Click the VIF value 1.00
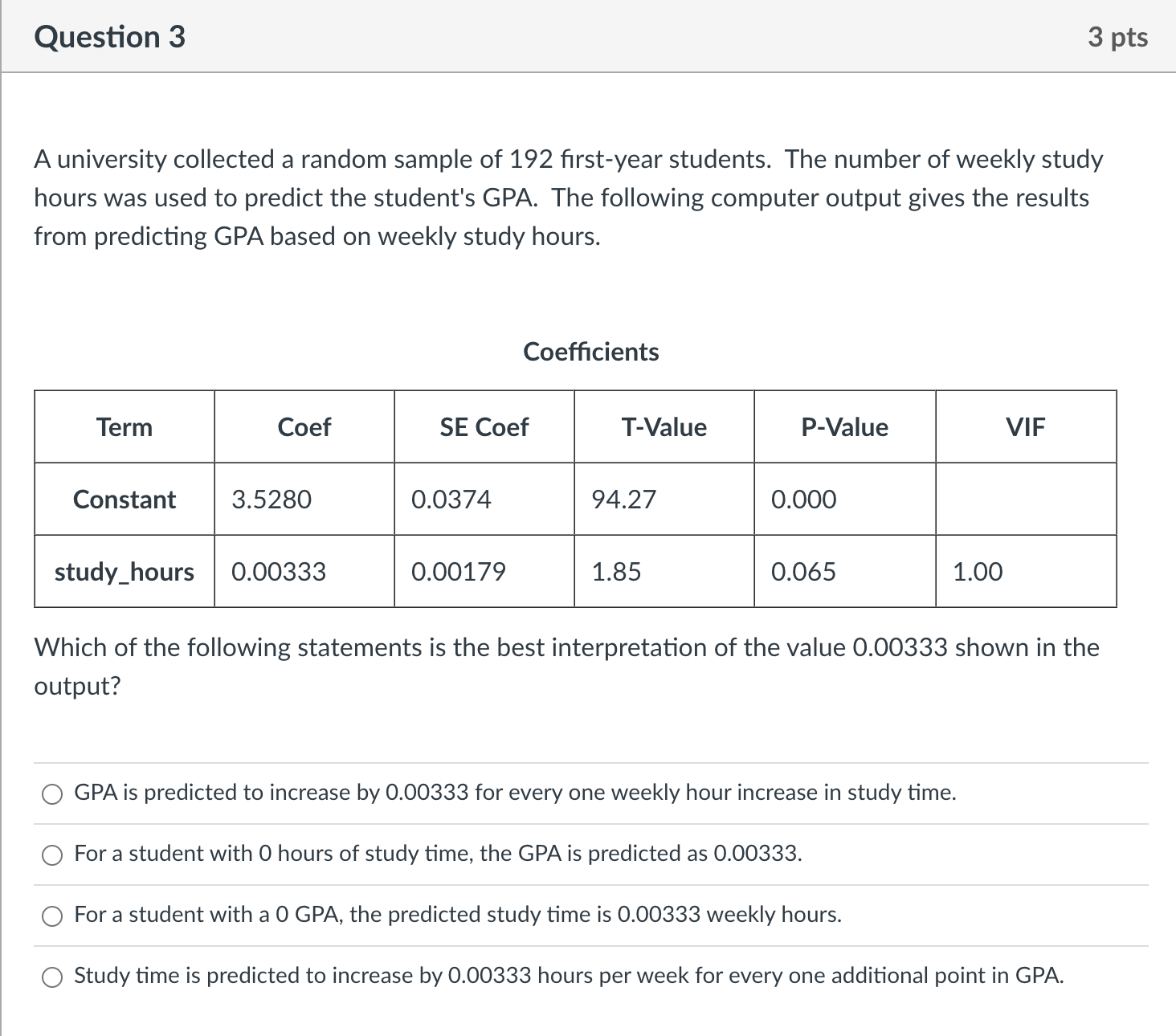The width and height of the screenshot is (1176, 1036). [977, 572]
